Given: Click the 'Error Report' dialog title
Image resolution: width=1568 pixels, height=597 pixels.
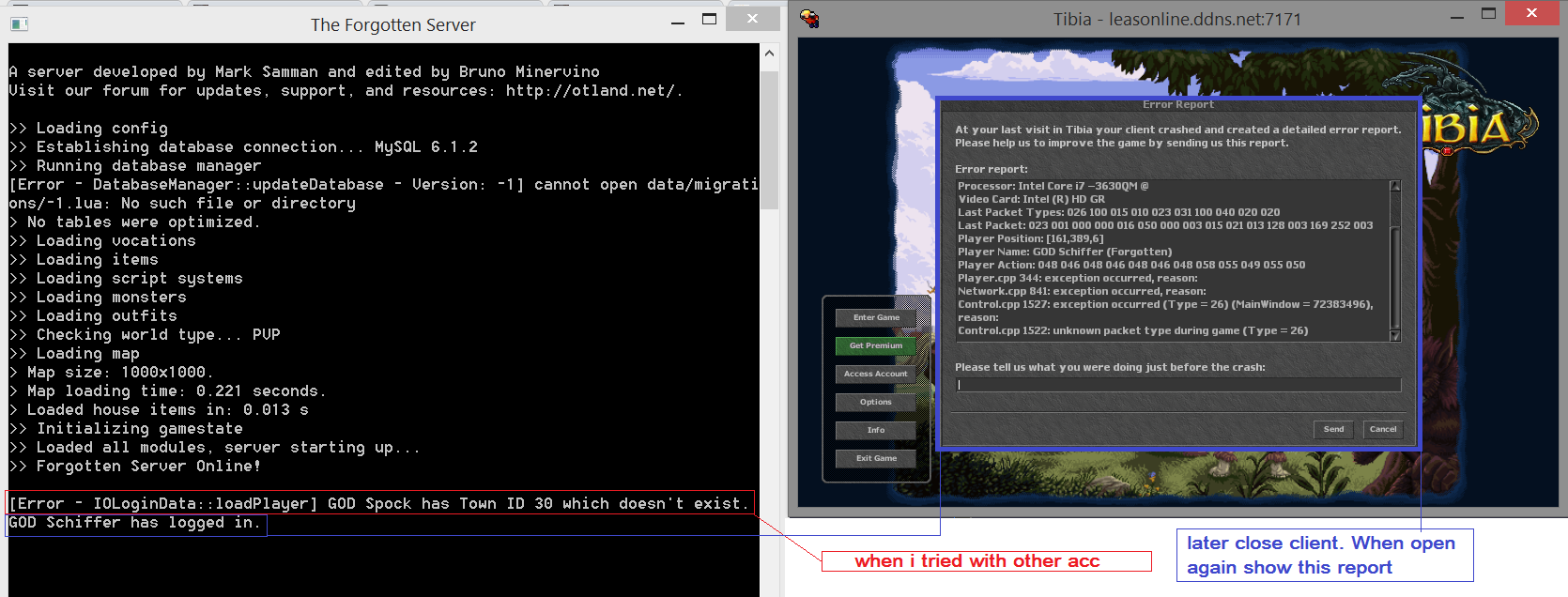Looking at the screenshot, I should tap(1178, 104).
